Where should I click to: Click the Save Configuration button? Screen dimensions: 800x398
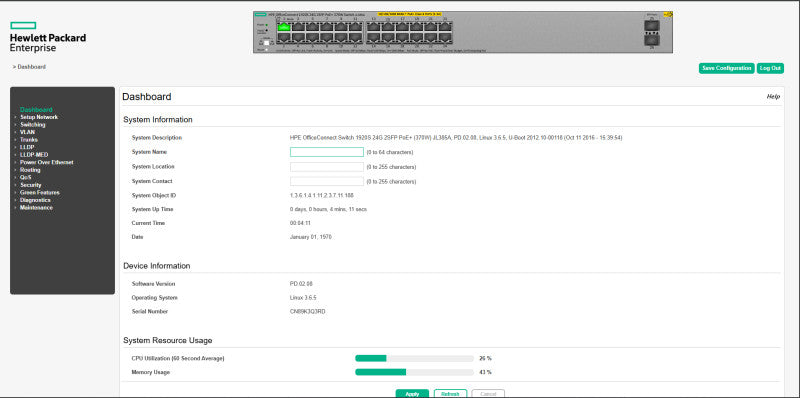click(x=727, y=68)
